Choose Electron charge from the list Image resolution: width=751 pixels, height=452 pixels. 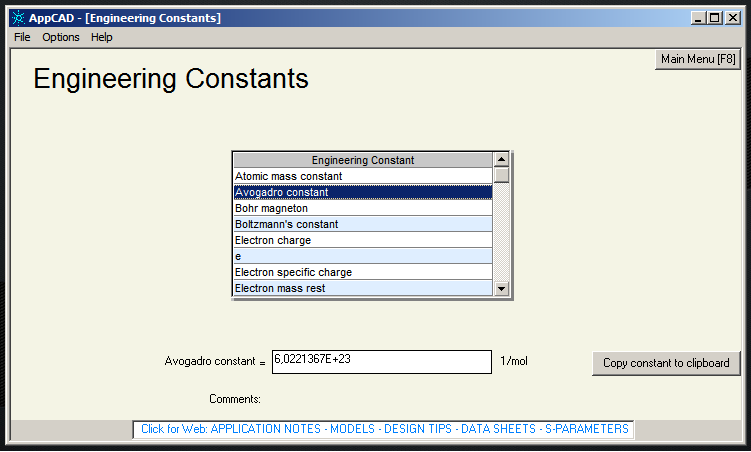pos(362,240)
